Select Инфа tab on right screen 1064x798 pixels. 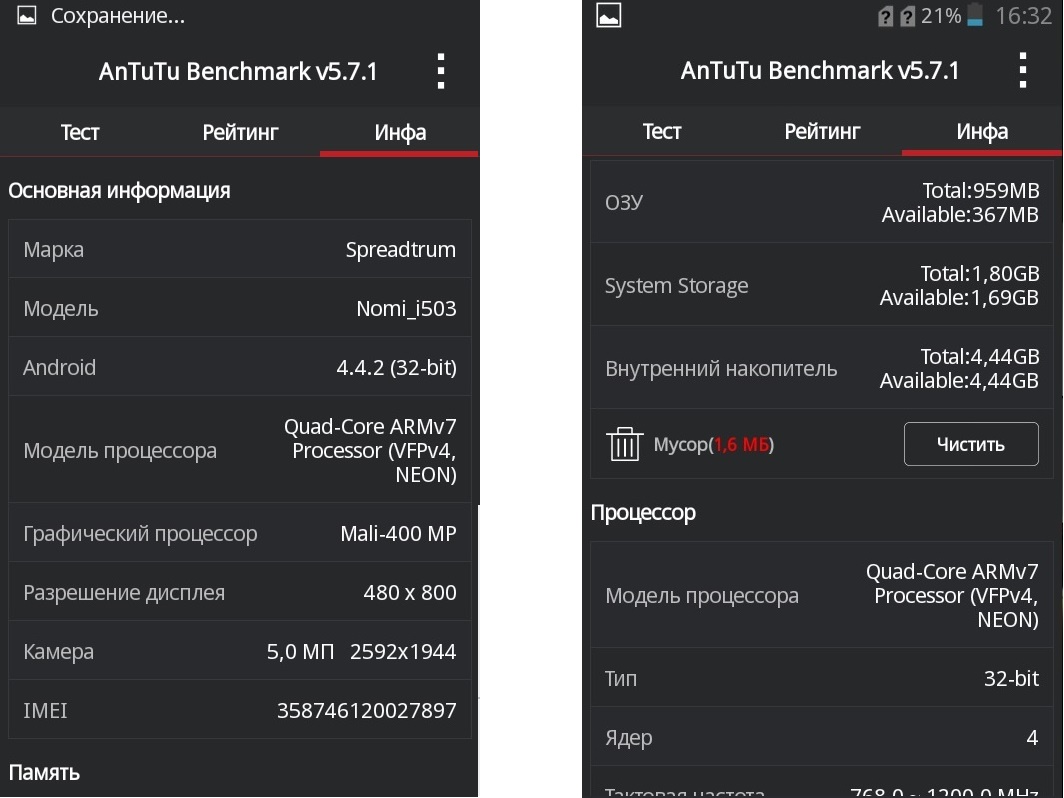click(982, 131)
